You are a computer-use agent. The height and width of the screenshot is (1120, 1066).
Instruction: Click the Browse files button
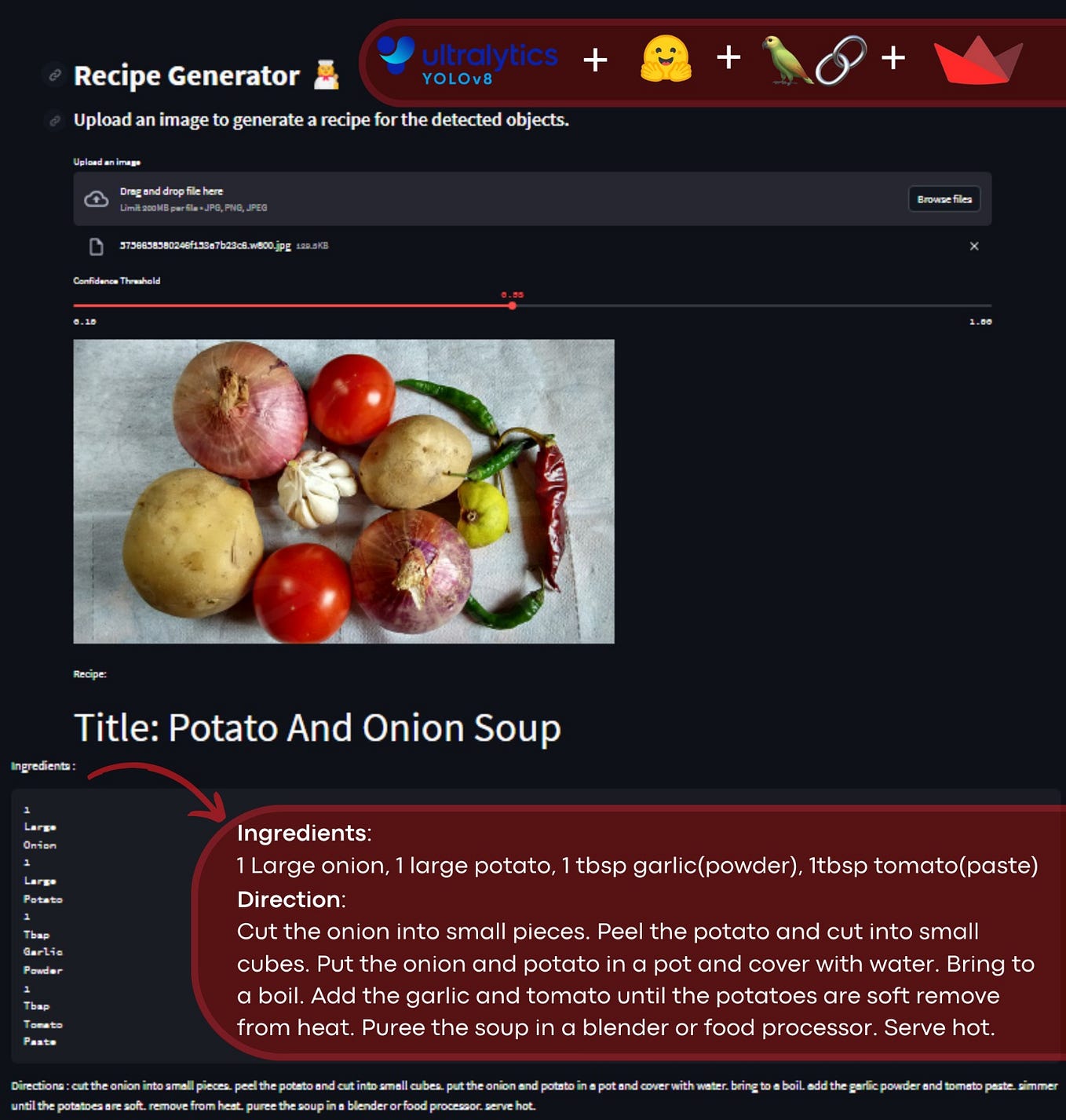click(944, 199)
